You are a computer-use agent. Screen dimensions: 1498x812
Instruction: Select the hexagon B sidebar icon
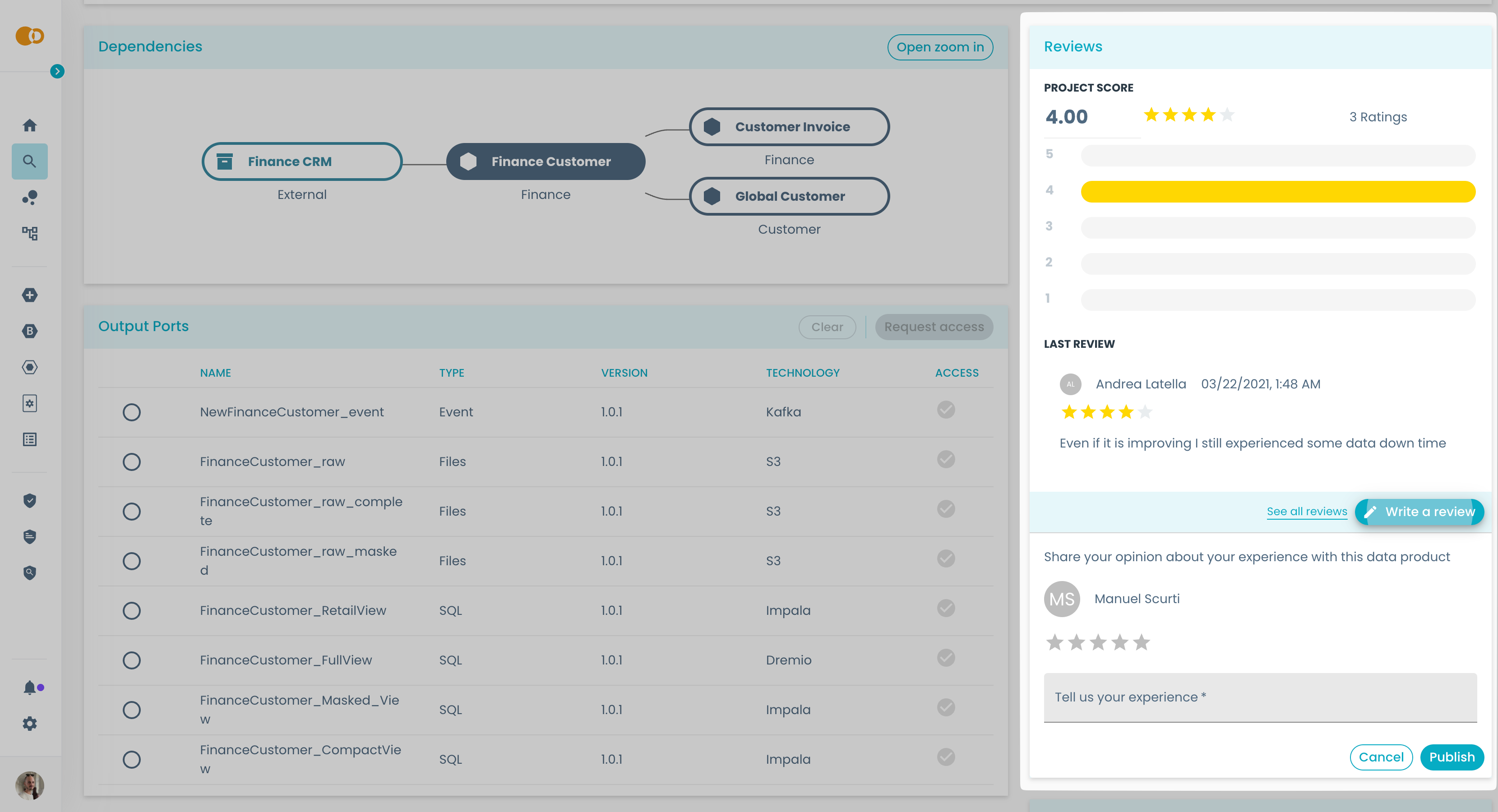[x=29, y=331]
